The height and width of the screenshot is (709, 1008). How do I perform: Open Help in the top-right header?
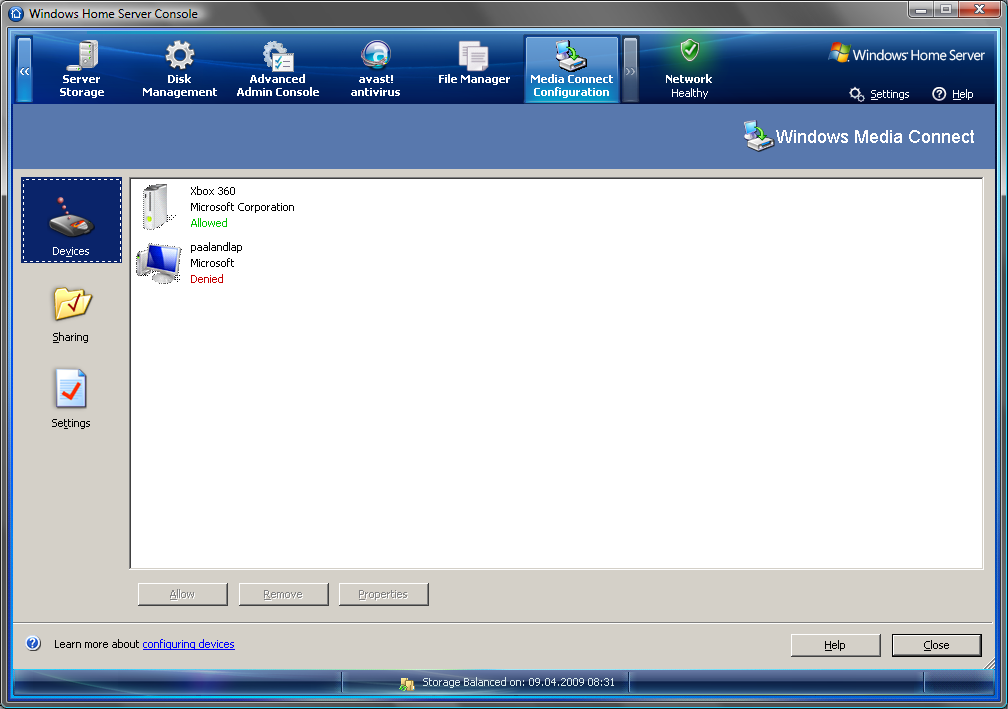953,94
